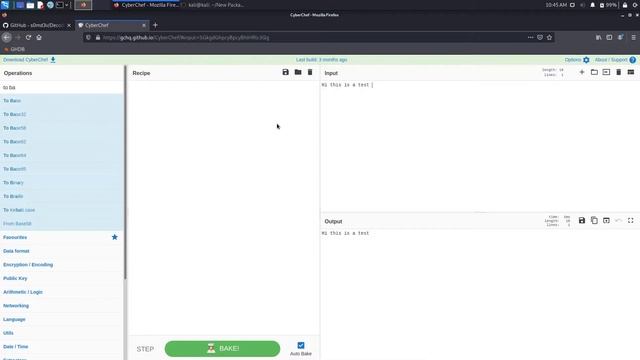The width and height of the screenshot is (640, 360).
Task: Select To Base64 operation in results
Action: pos(62,156)
